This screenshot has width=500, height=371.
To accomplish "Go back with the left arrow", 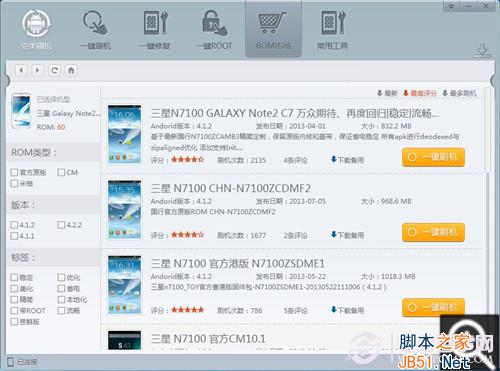I will pyautogui.click(x=21, y=70).
